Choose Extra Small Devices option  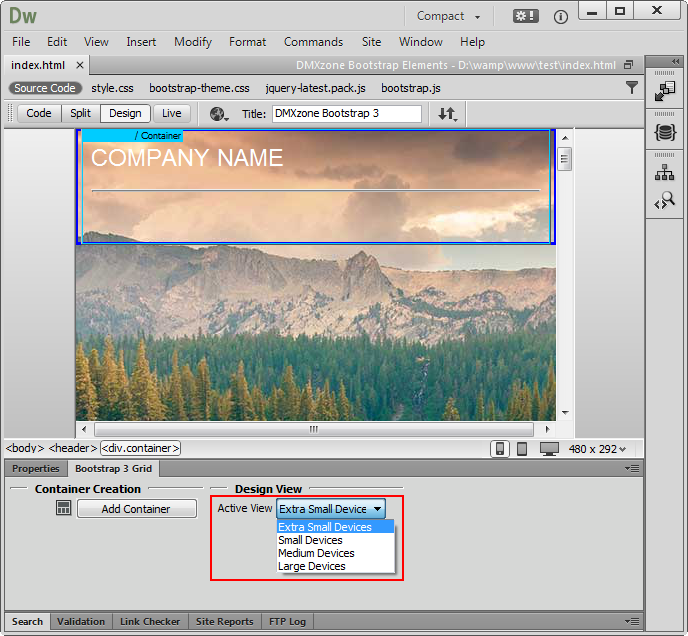pyautogui.click(x=335, y=527)
